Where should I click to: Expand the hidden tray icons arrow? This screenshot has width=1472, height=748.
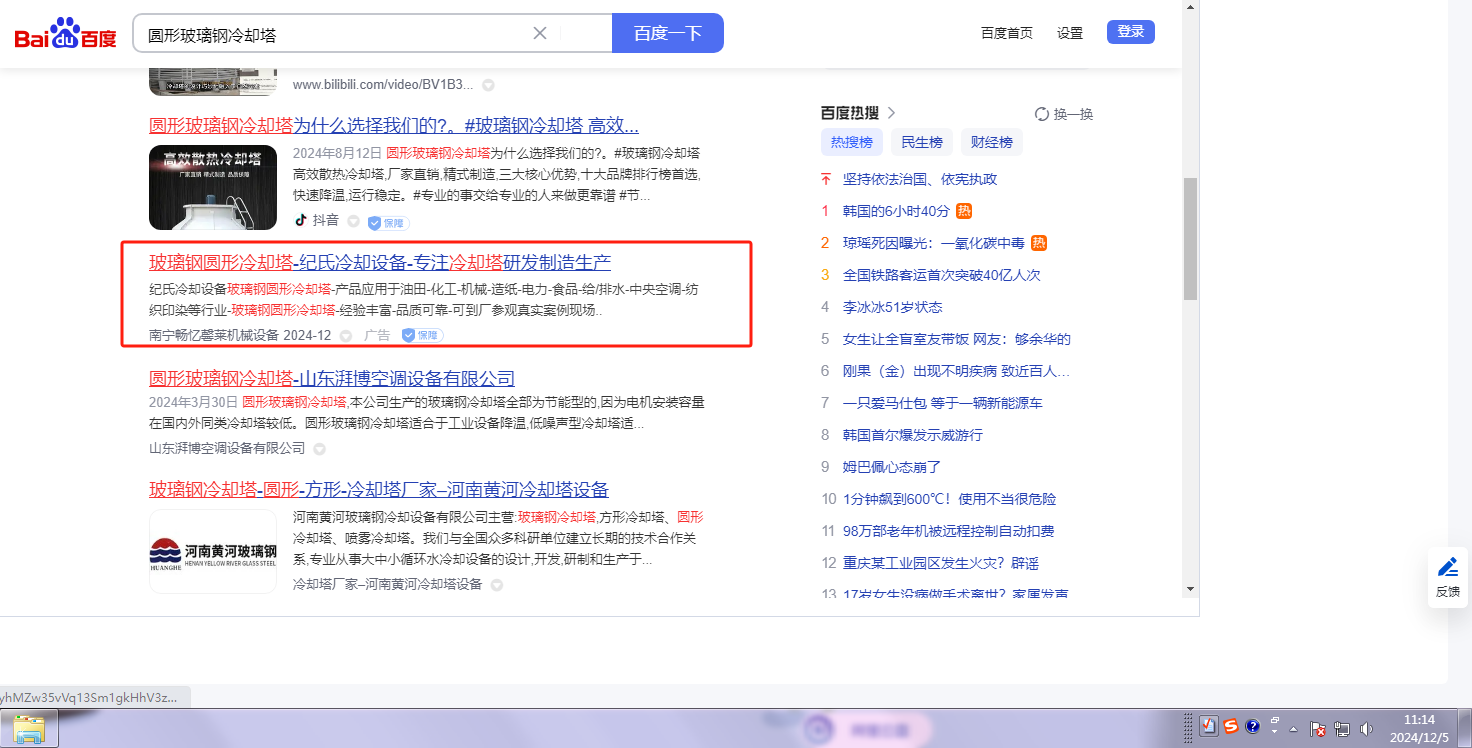click(x=1294, y=728)
